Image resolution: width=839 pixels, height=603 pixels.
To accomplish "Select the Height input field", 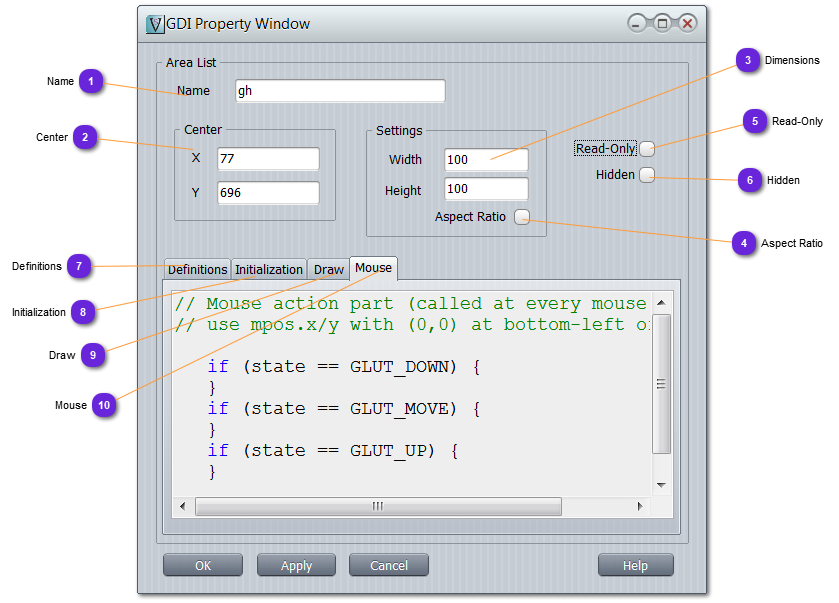I will click(486, 189).
